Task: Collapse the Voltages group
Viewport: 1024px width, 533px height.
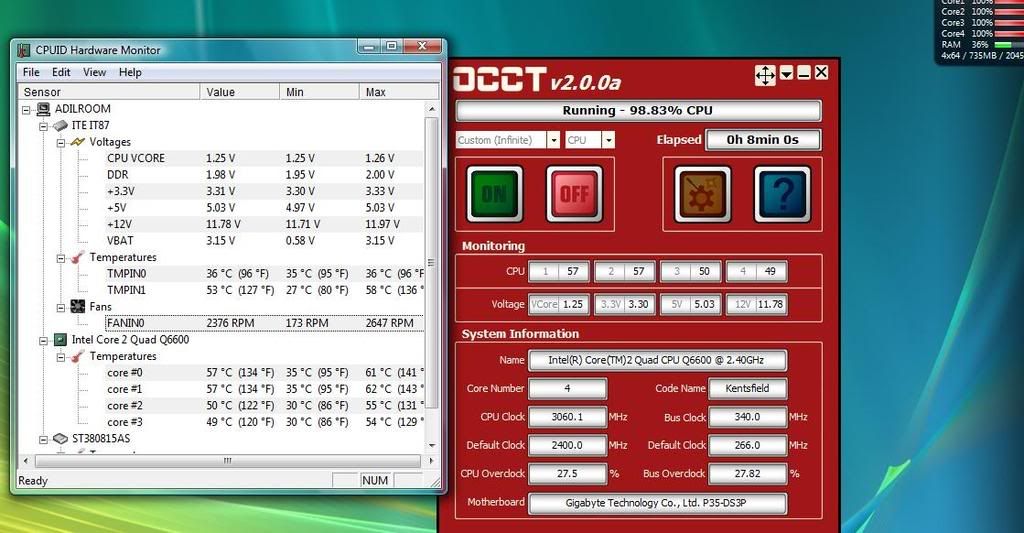Action: tap(61, 142)
